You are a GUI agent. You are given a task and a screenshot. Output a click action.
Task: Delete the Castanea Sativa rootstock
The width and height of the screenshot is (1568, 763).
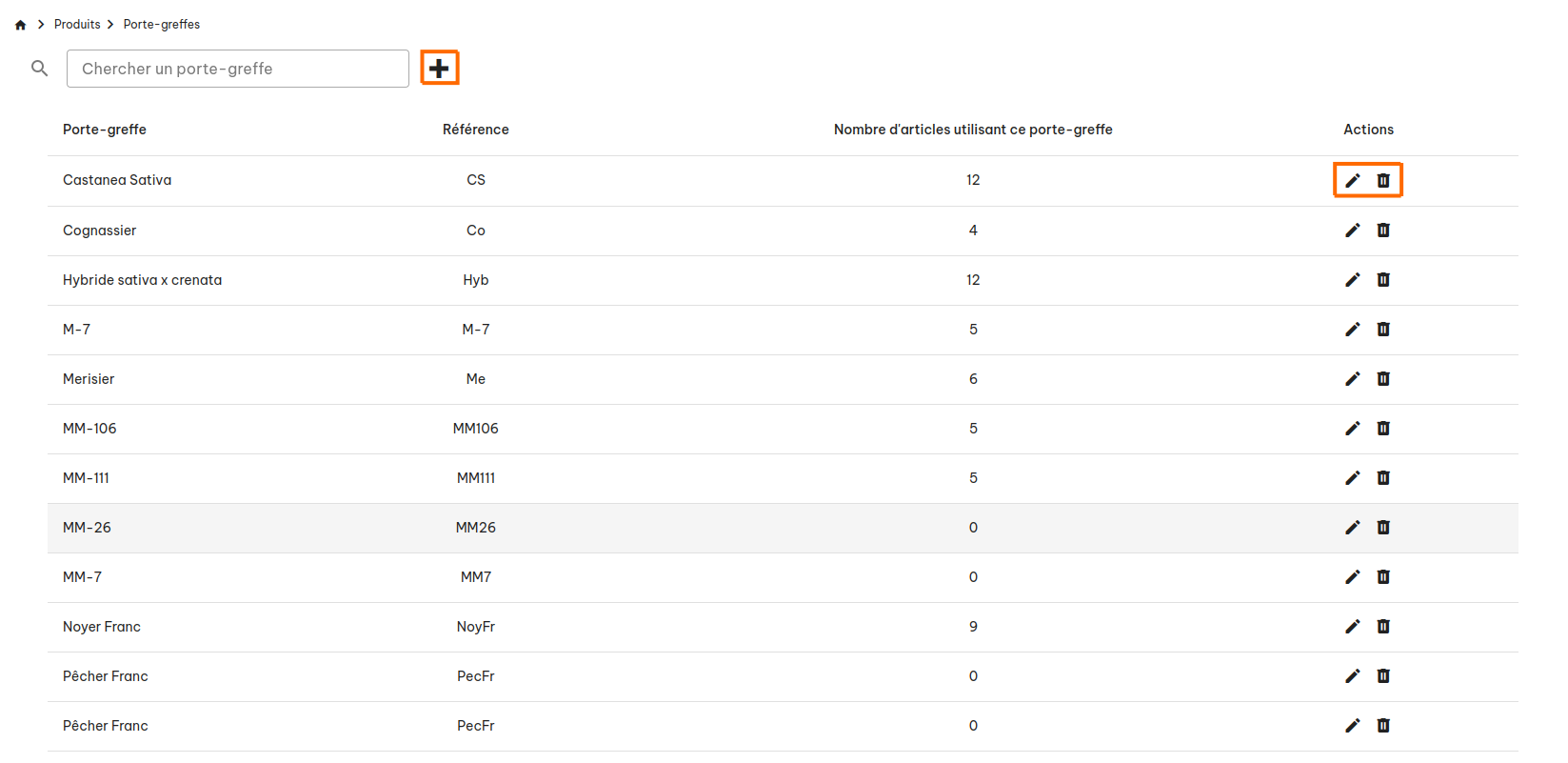click(1383, 180)
